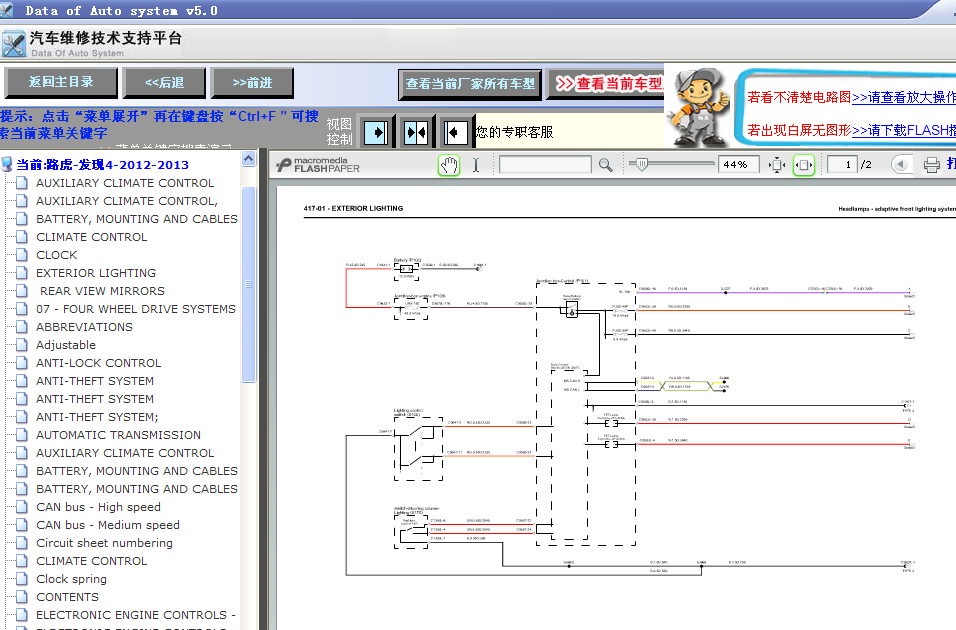Viewport: 956px width, 630px height.
Task: Open CONTENTS tree item
Action: point(67,597)
